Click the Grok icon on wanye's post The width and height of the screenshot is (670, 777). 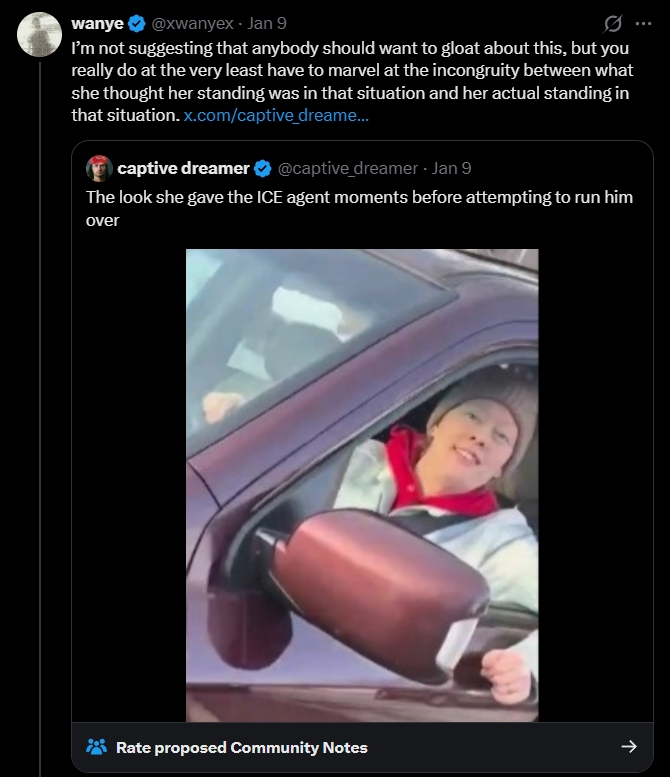[x=614, y=23]
